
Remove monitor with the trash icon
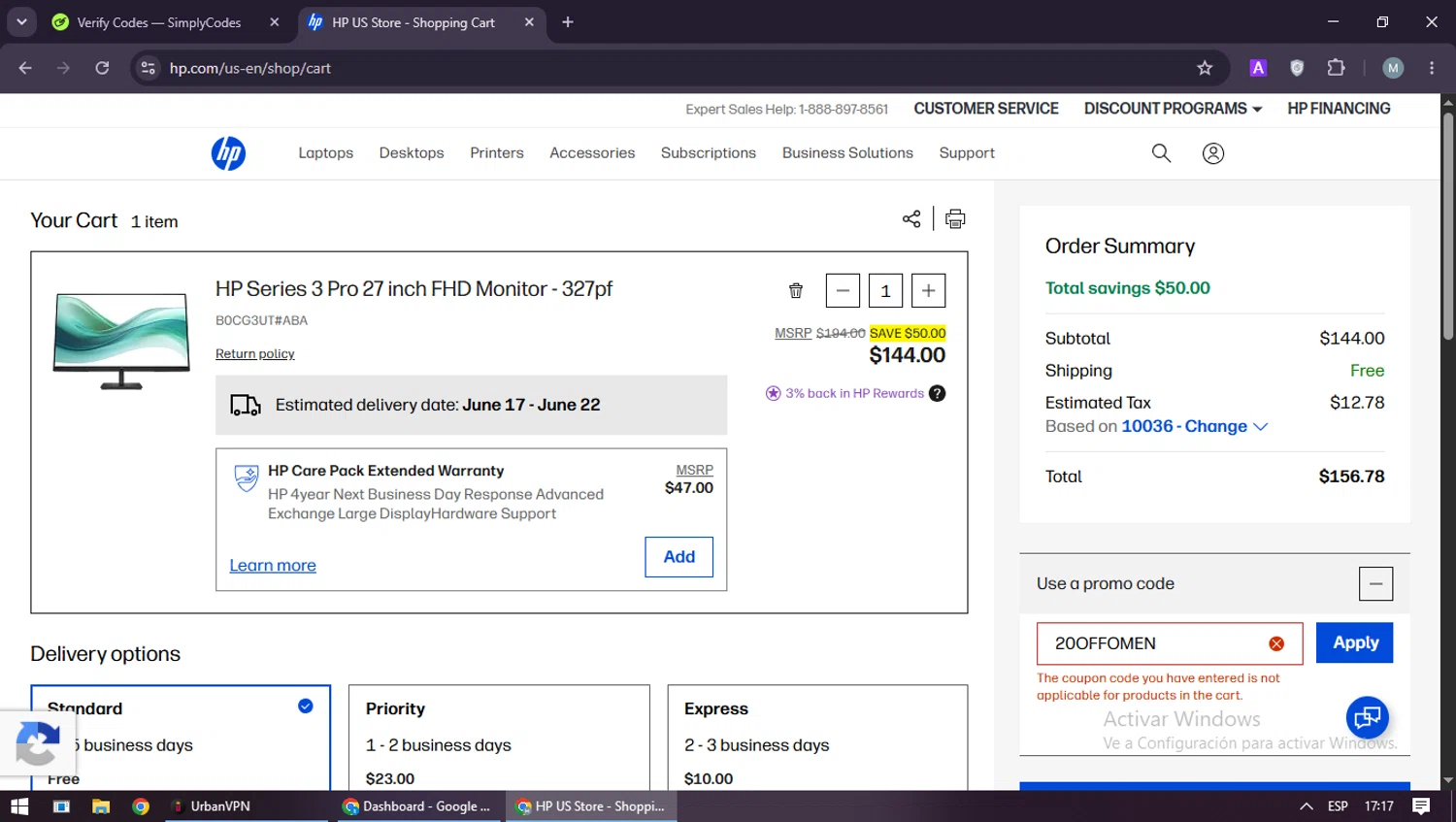pyautogui.click(x=796, y=290)
